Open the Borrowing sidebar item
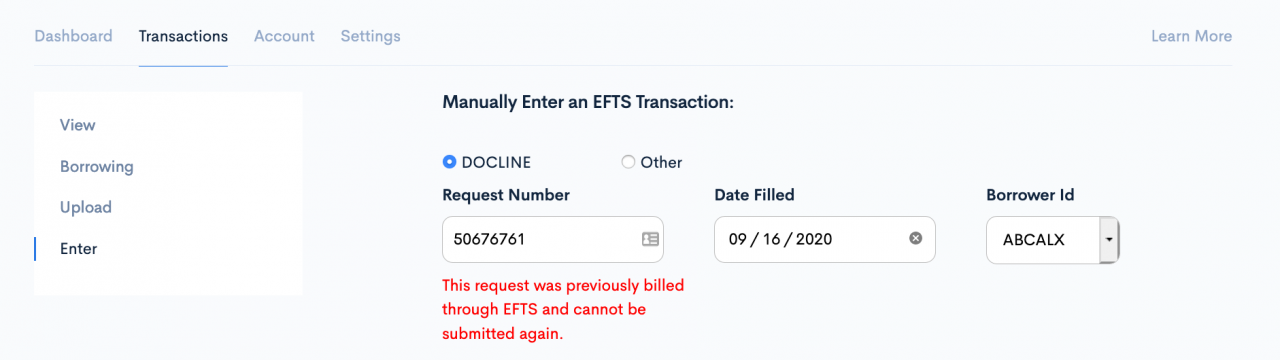 click(x=96, y=166)
